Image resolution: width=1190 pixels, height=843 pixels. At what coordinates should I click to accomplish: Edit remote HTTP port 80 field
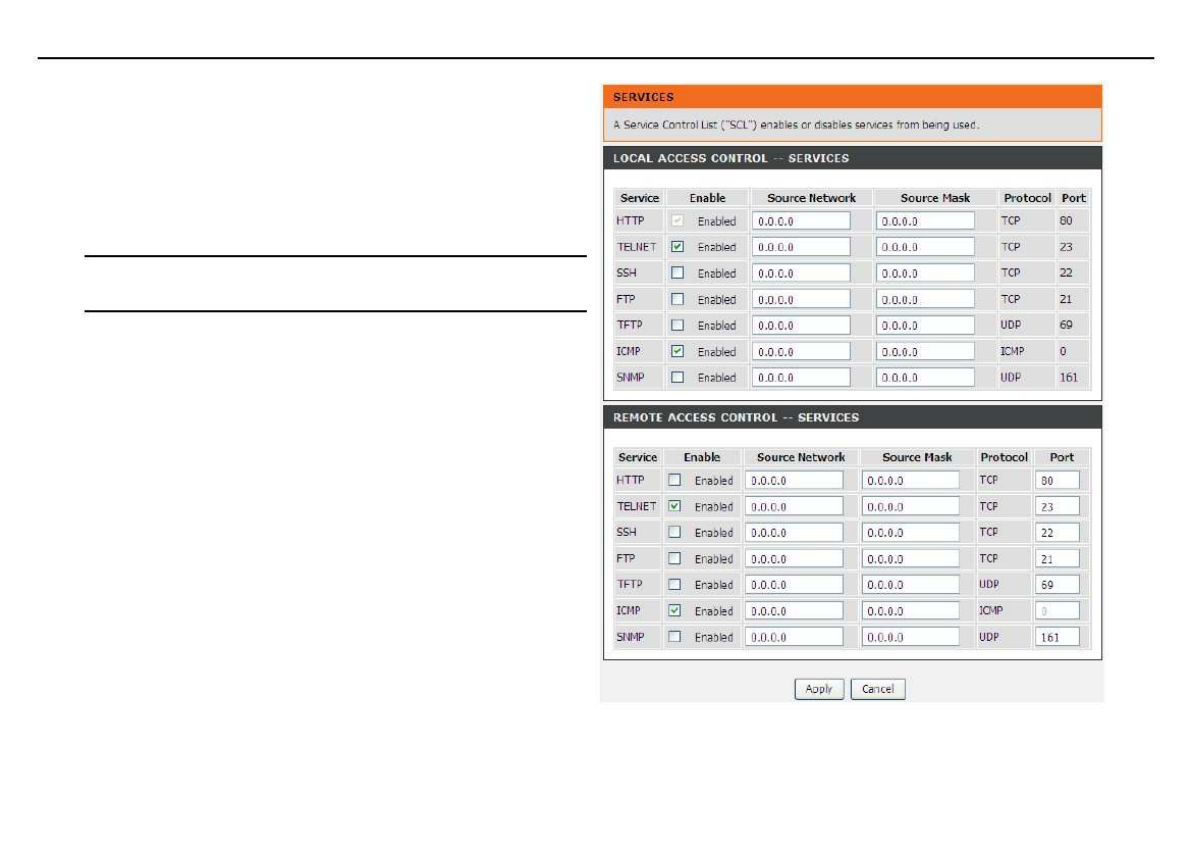(1057, 480)
